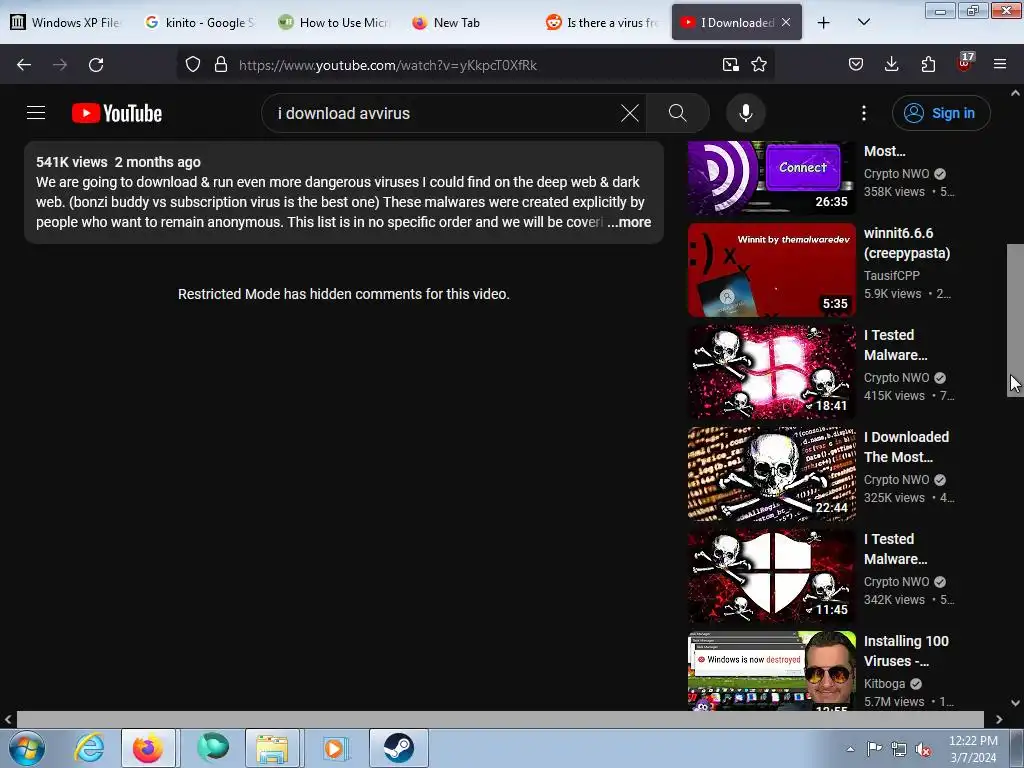Open the Kitboga Installing 100 Viruses thumbnail

pos(772,671)
